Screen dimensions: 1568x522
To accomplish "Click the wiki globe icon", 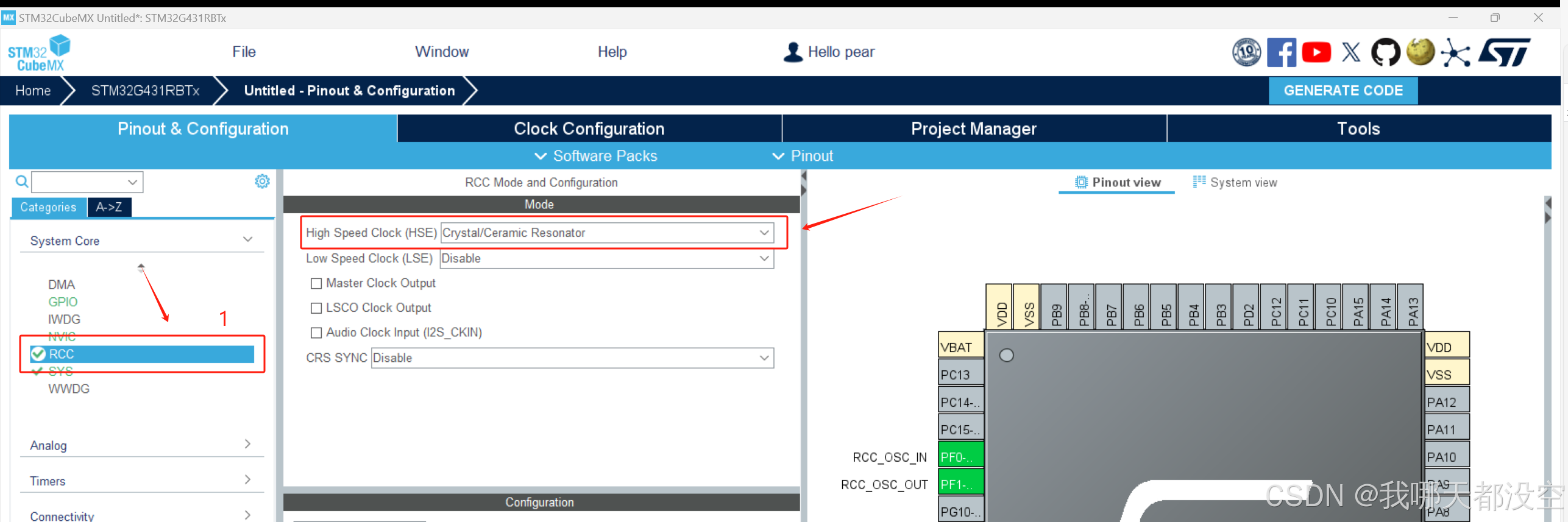I will [x=1421, y=52].
